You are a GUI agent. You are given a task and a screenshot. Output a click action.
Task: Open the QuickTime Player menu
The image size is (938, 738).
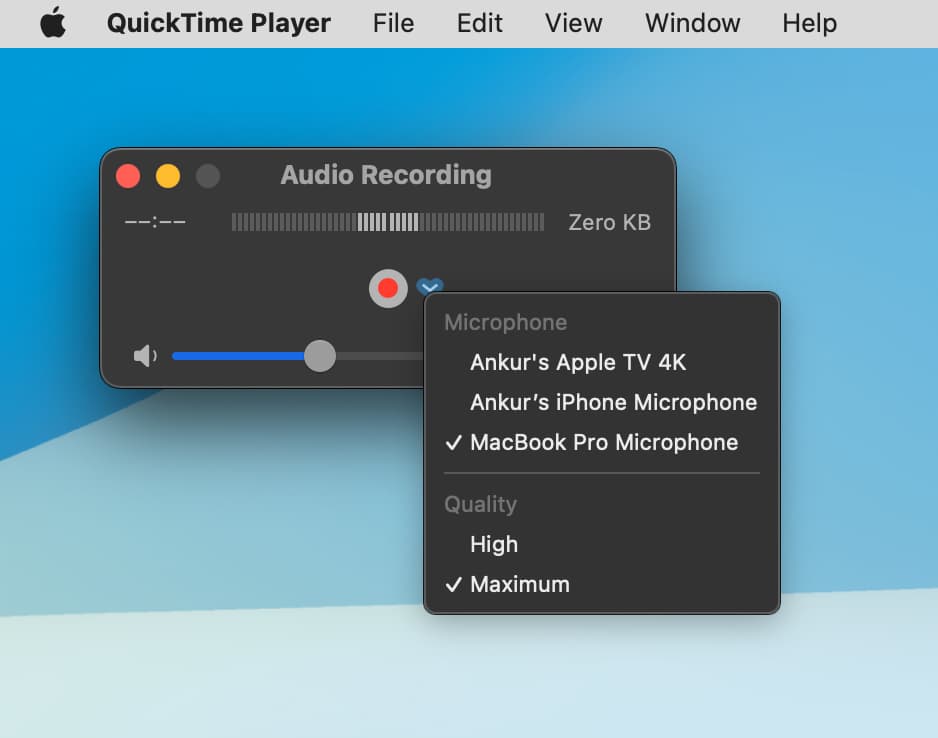218,23
